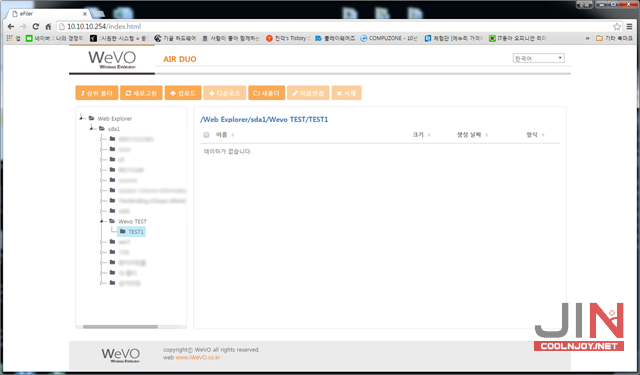Collapse the Wevo TEST folder node
640x375 pixels.
(x=102, y=221)
